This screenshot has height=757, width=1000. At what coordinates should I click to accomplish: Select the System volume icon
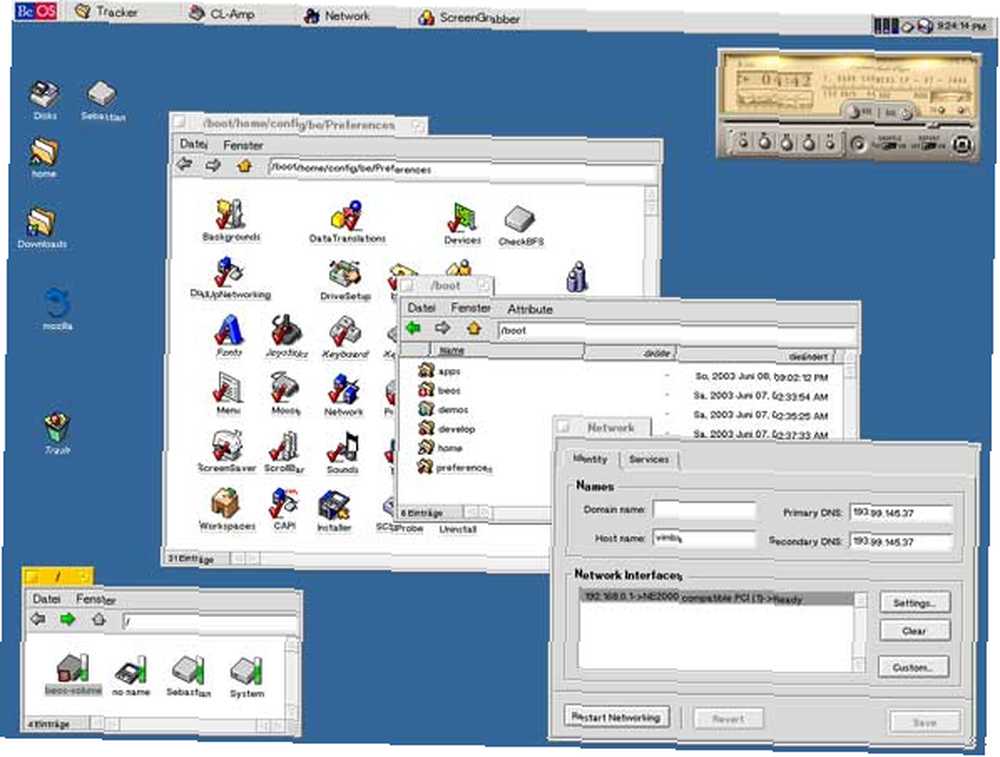point(246,677)
